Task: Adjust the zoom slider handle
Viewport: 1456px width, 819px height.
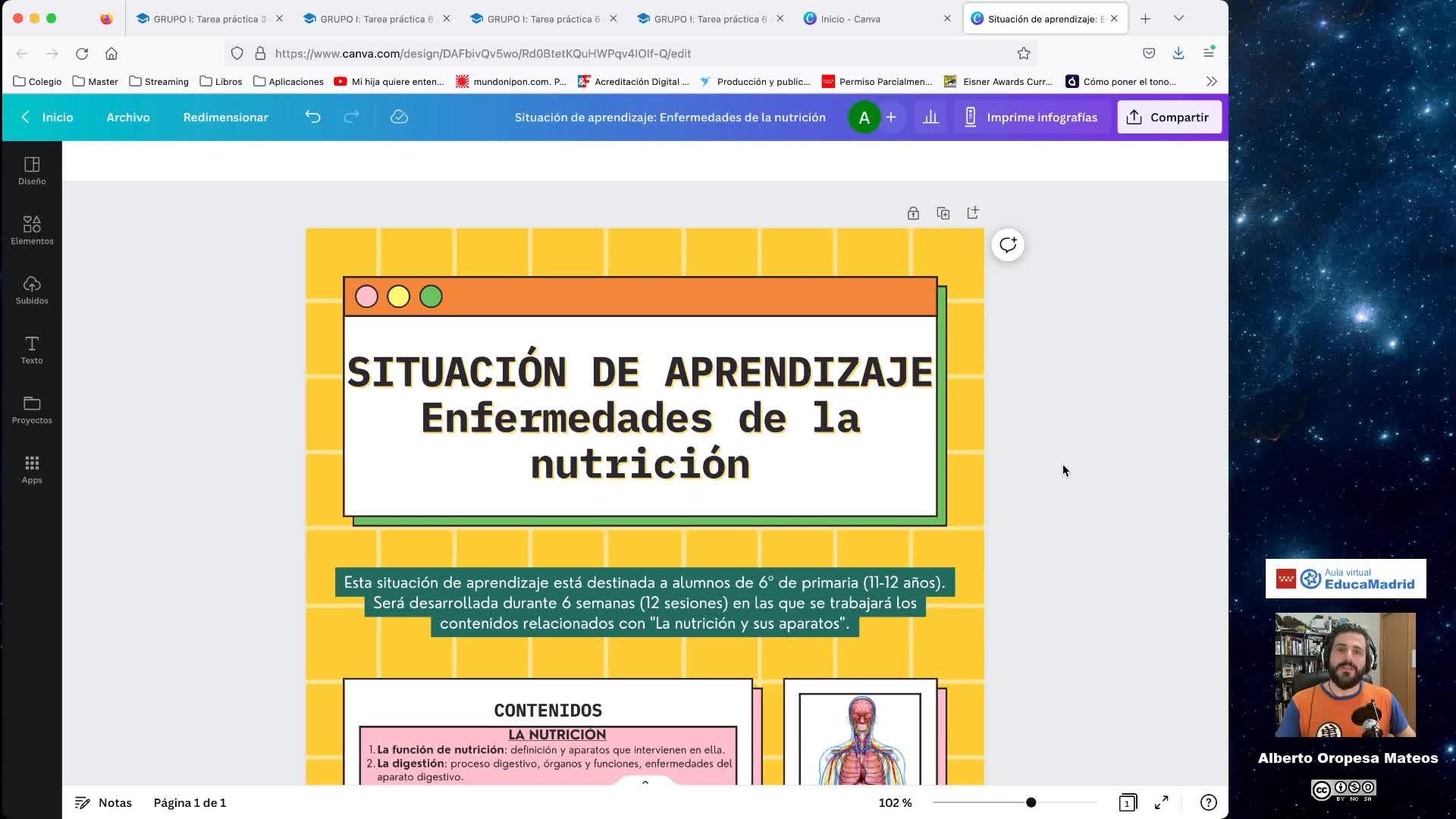Action: [x=1031, y=802]
